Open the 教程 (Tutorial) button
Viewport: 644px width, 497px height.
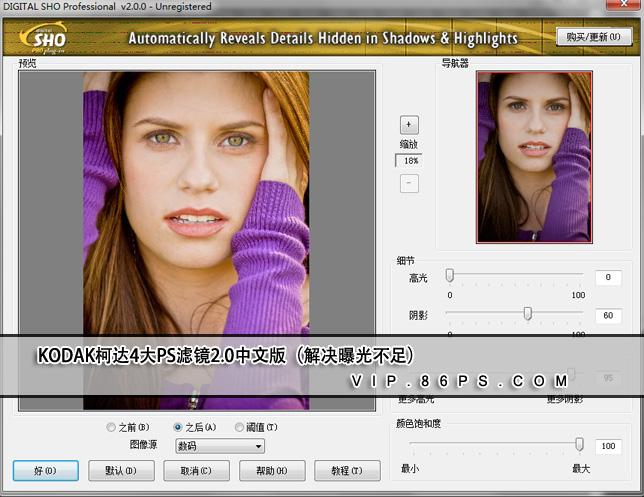click(347, 470)
